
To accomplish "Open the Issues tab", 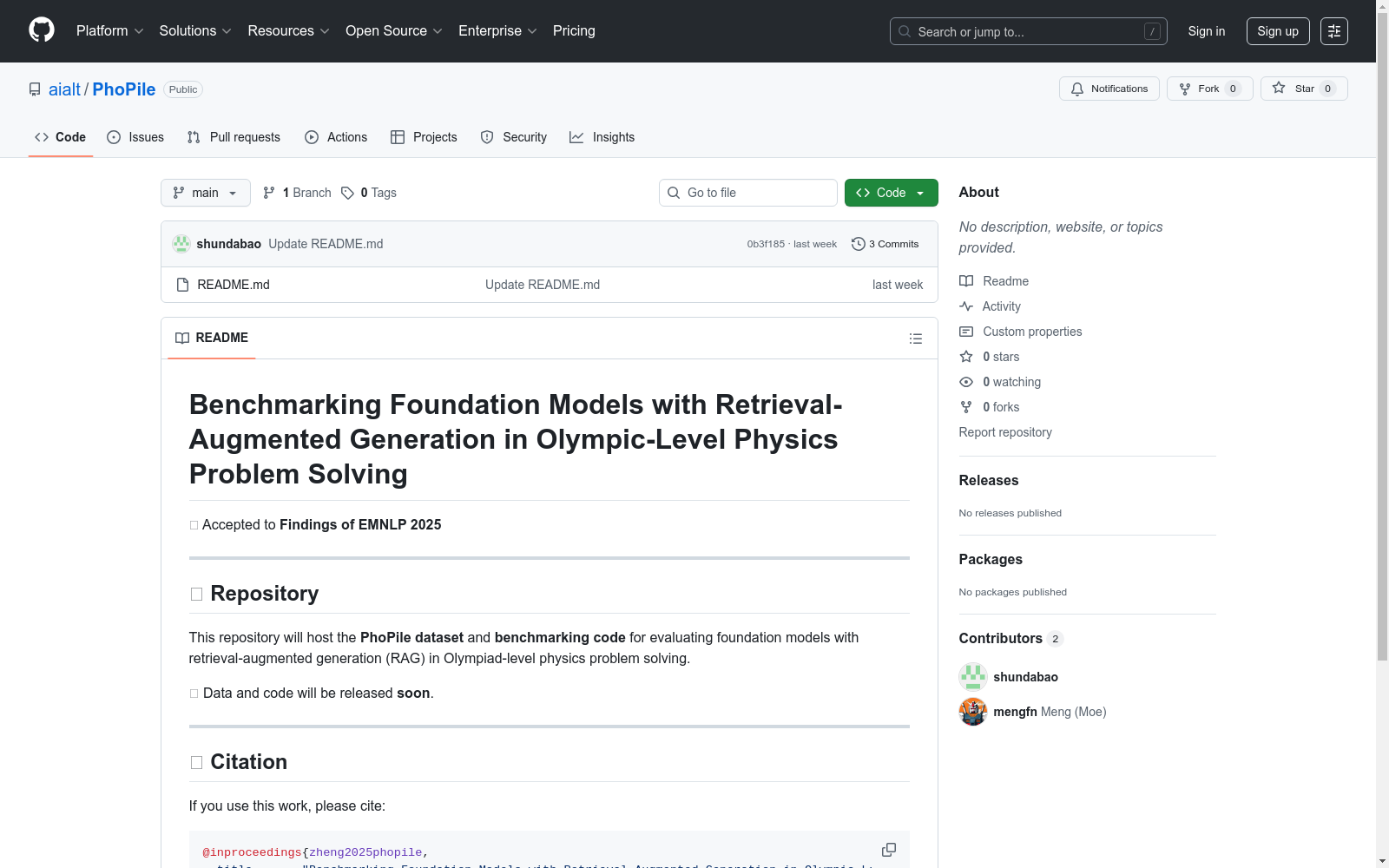I will point(135,137).
